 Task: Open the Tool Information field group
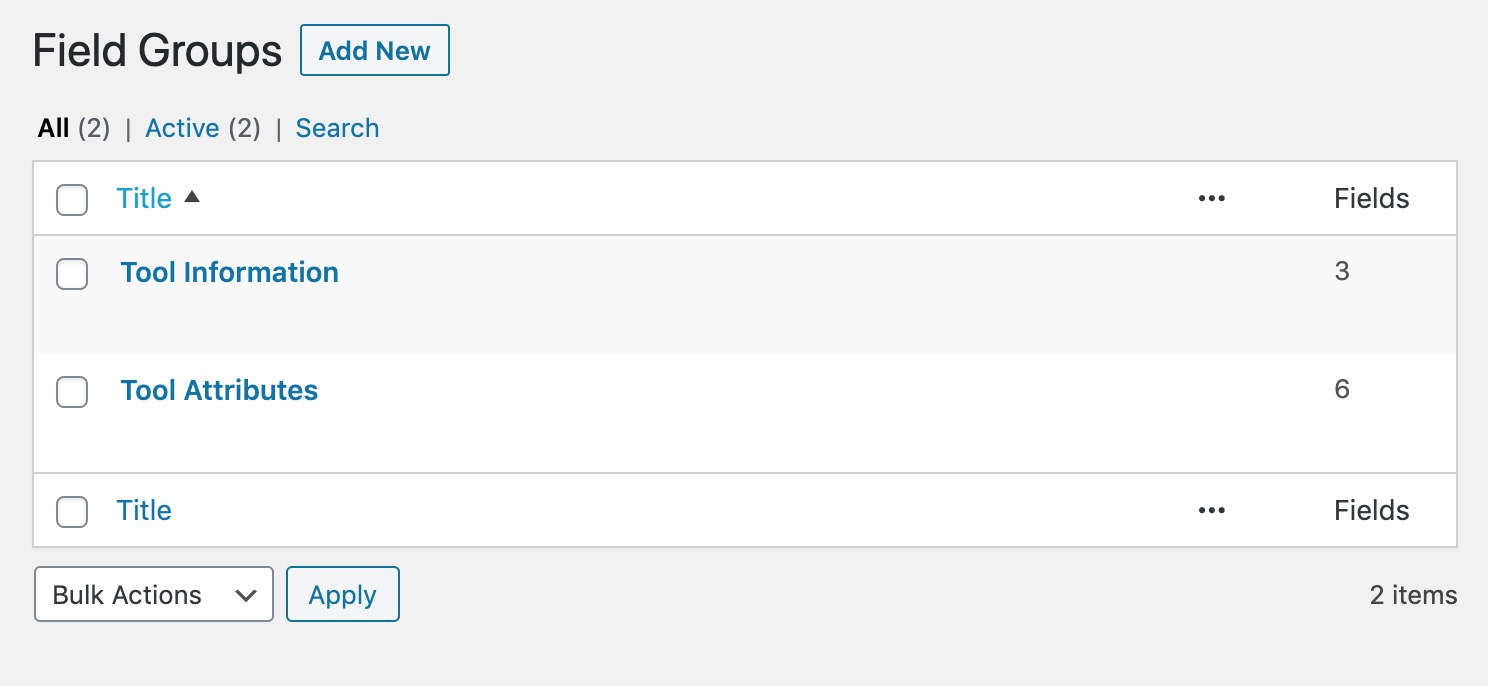(229, 272)
